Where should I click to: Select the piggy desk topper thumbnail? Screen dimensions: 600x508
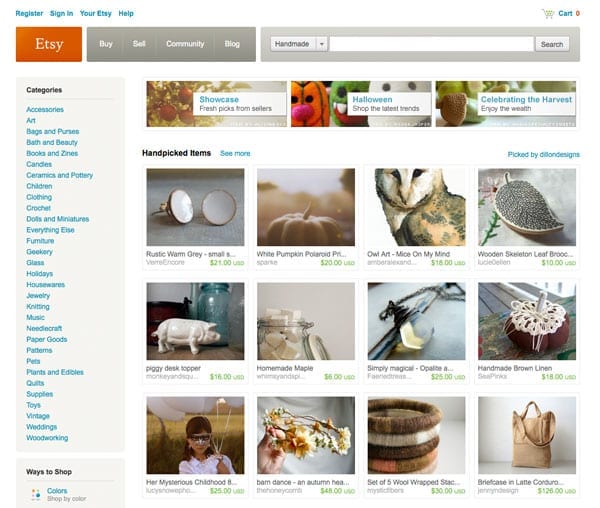pyautogui.click(x=195, y=321)
